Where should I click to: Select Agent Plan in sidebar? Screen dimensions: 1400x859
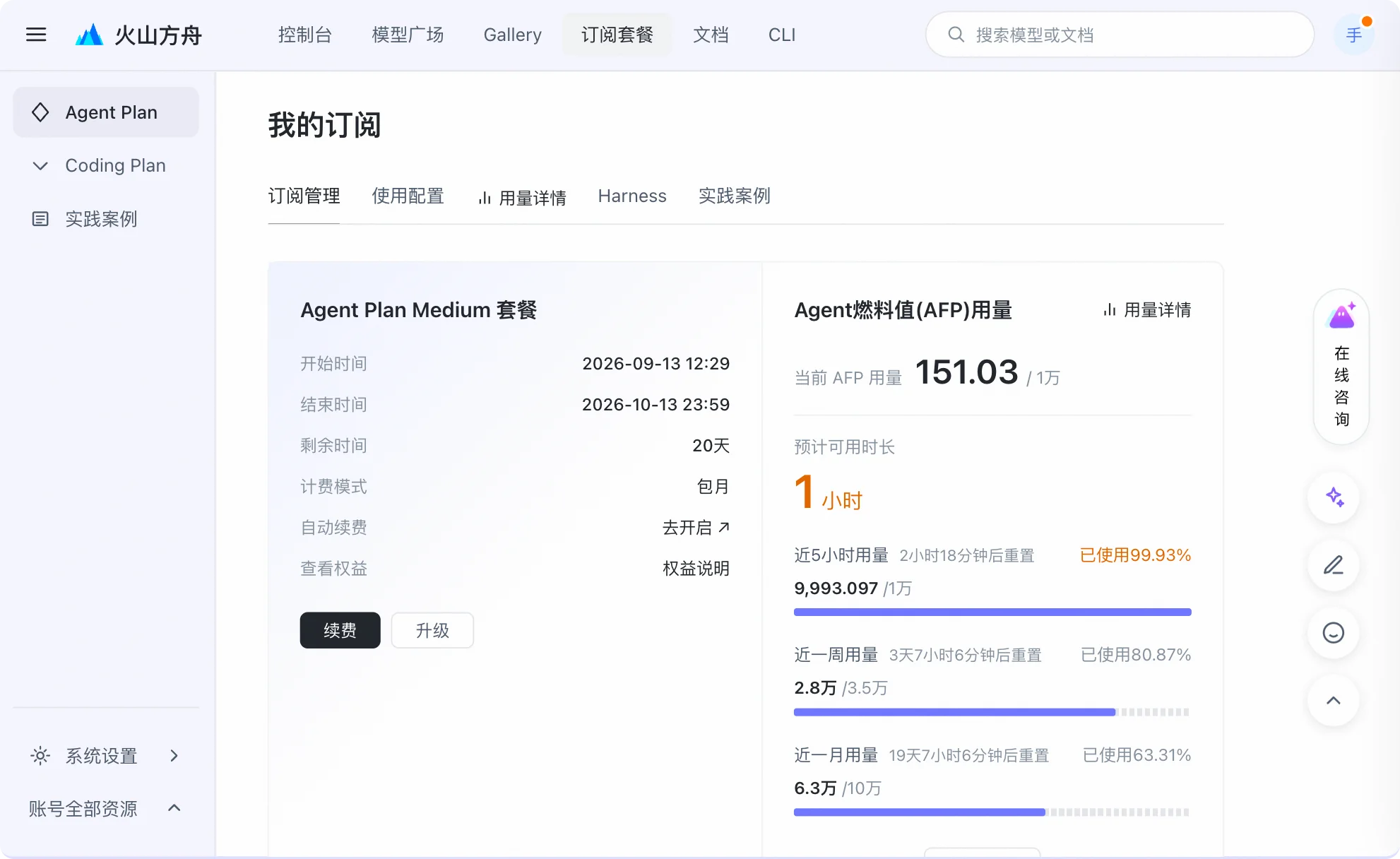click(106, 112)
